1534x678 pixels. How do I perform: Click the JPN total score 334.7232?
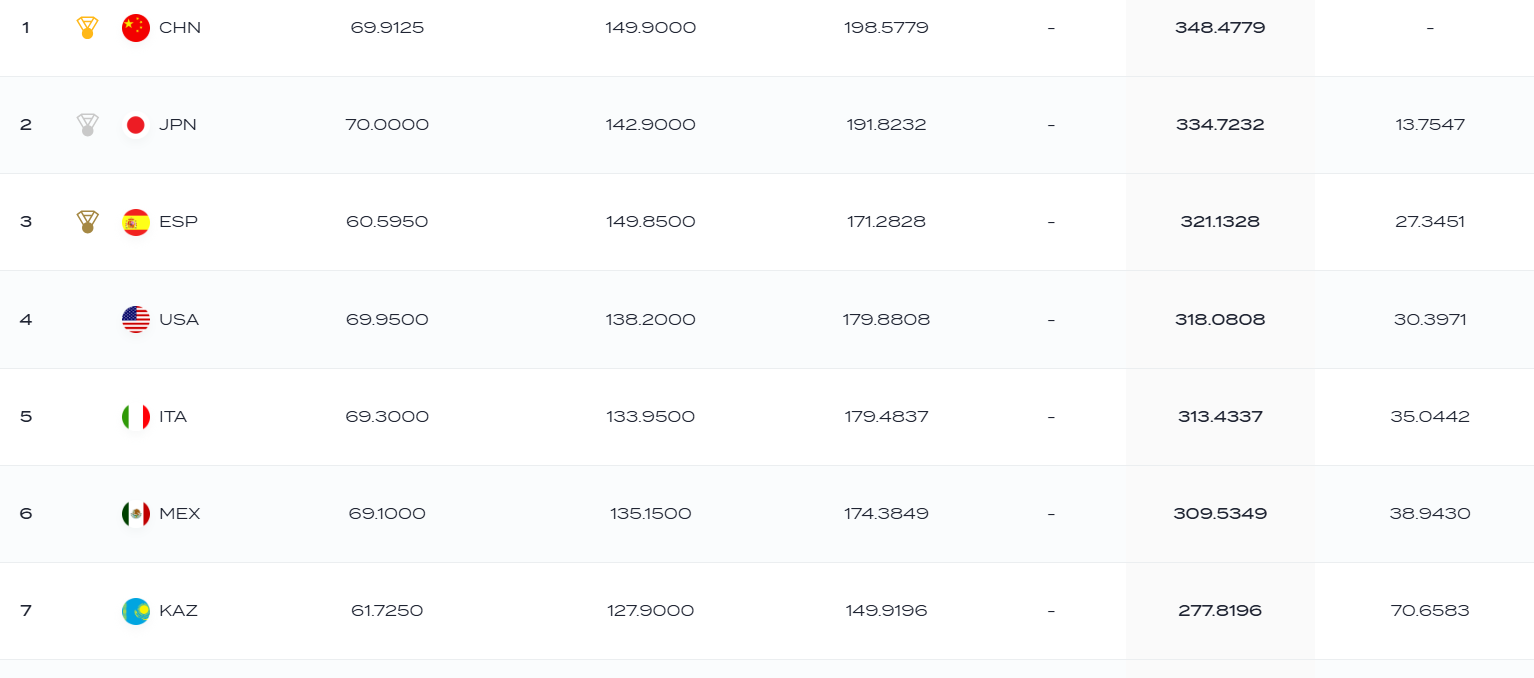pos(1220,125)
